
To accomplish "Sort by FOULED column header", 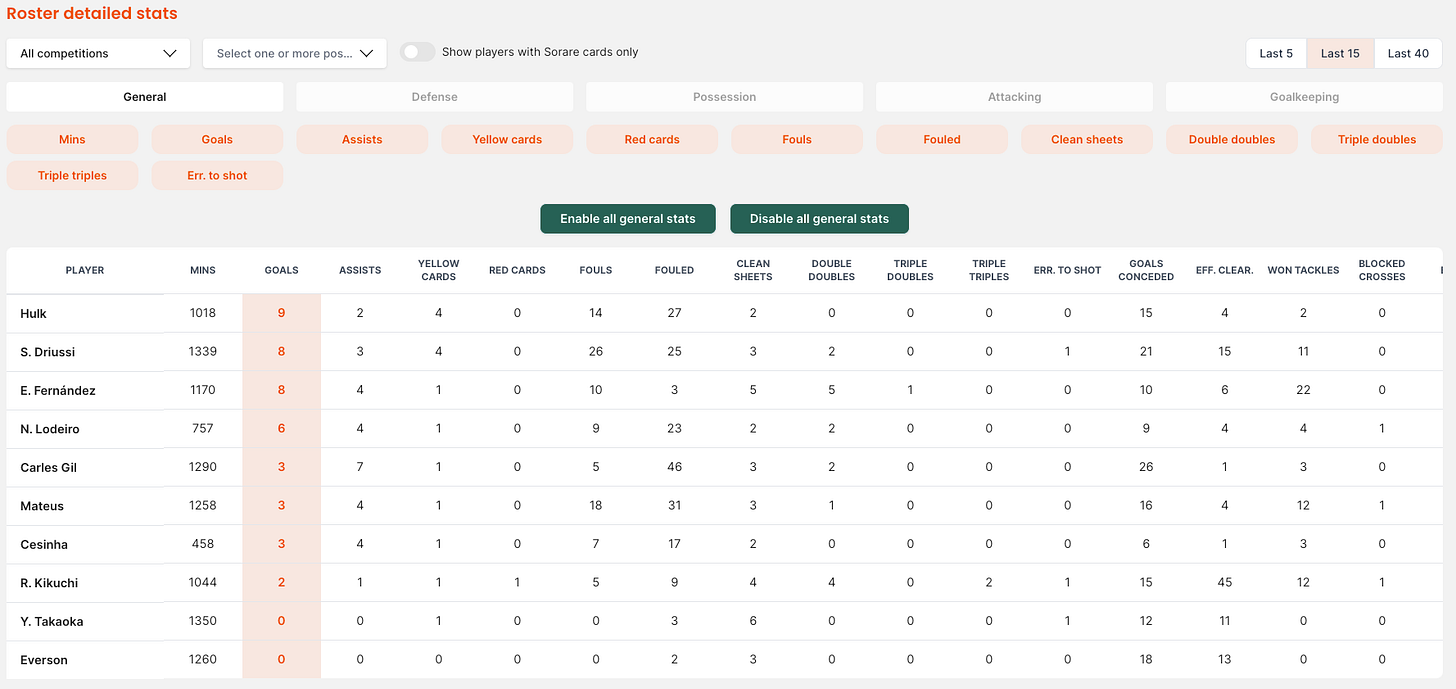I will click(674, 270).
